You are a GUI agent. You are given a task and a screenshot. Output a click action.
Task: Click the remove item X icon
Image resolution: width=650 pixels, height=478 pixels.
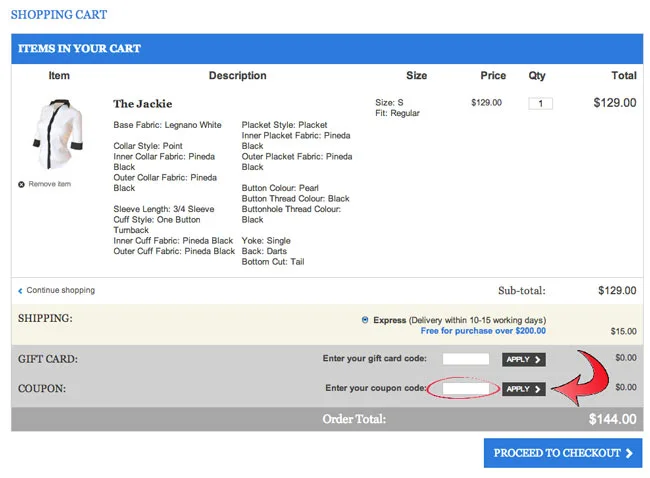22,184
